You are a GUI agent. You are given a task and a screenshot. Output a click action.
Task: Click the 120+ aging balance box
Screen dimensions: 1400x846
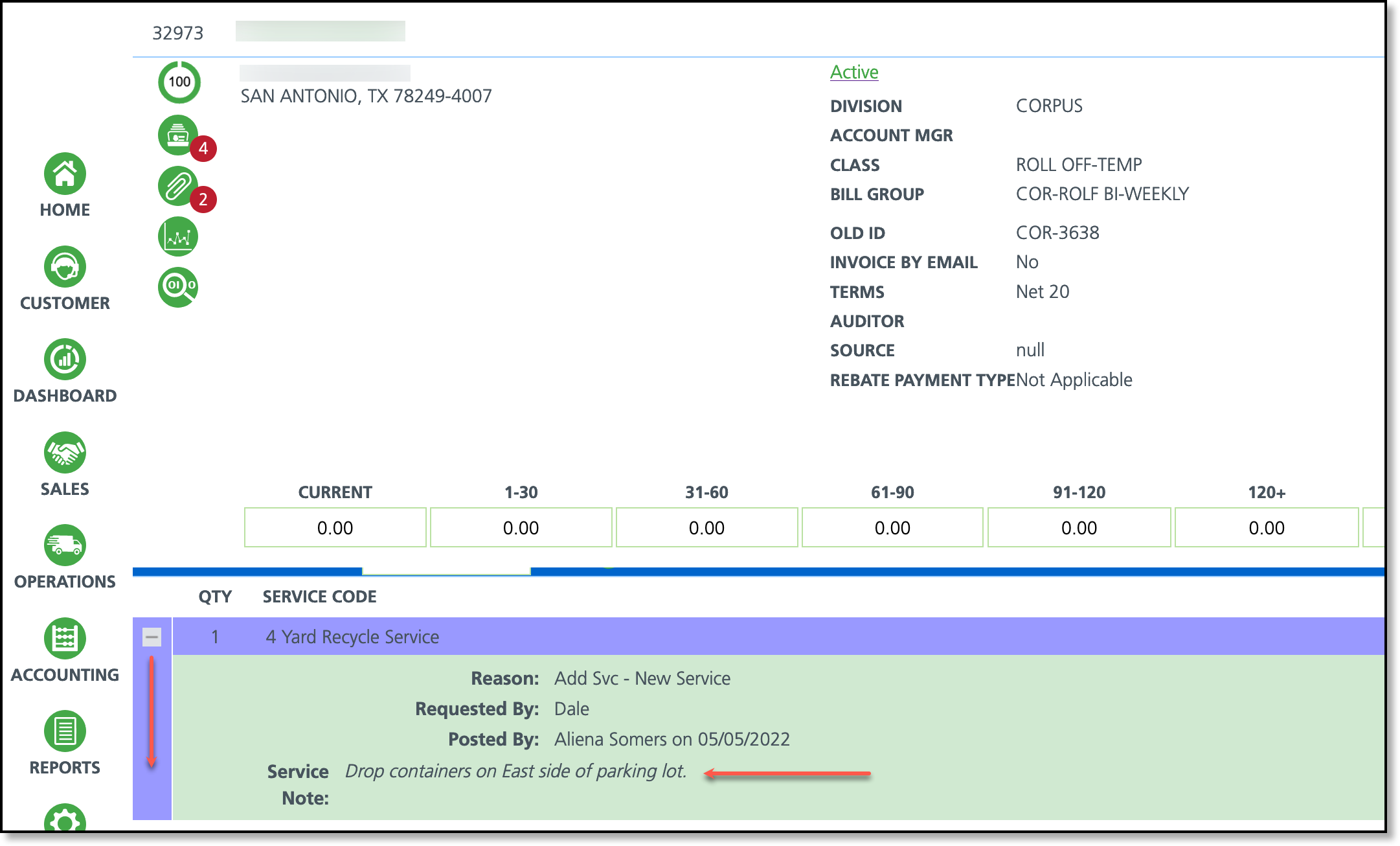tap(1266, 527)
